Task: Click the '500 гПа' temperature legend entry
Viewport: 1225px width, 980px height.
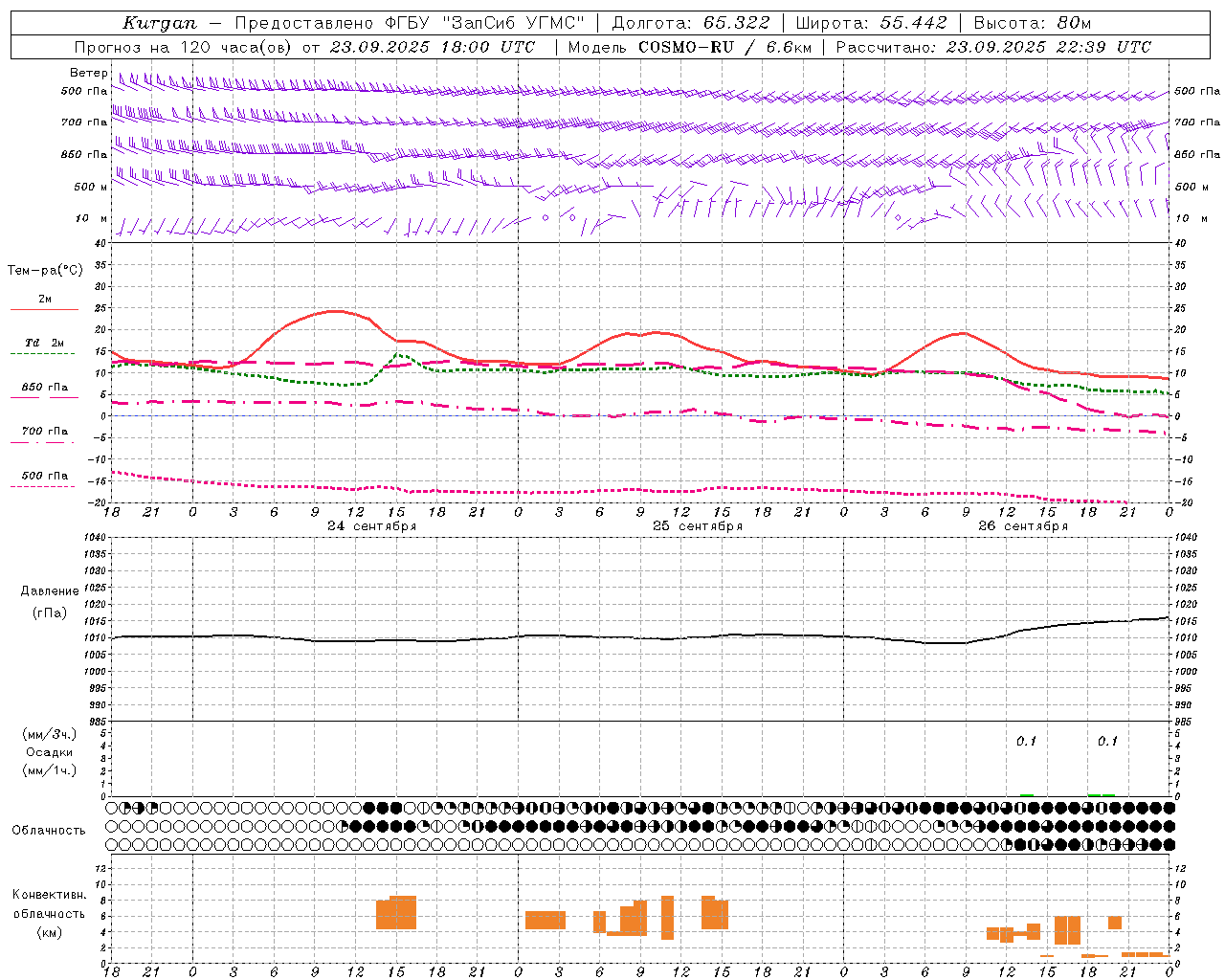Action: coord(45,476)
